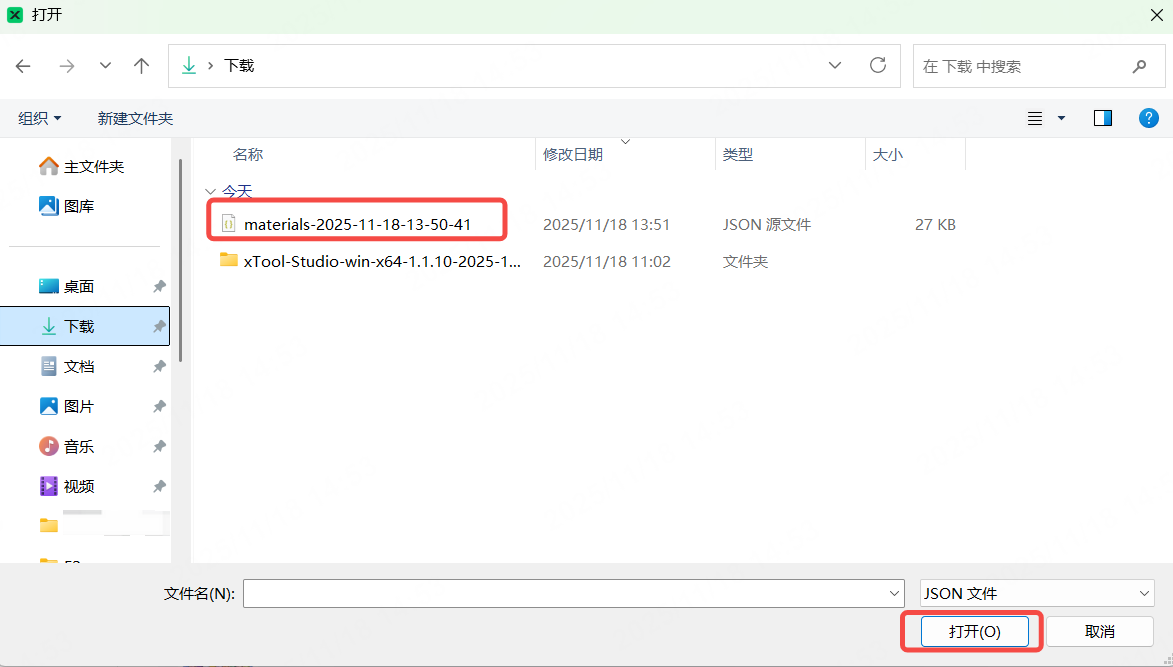Open the 组织 menu

coord(40,118)
